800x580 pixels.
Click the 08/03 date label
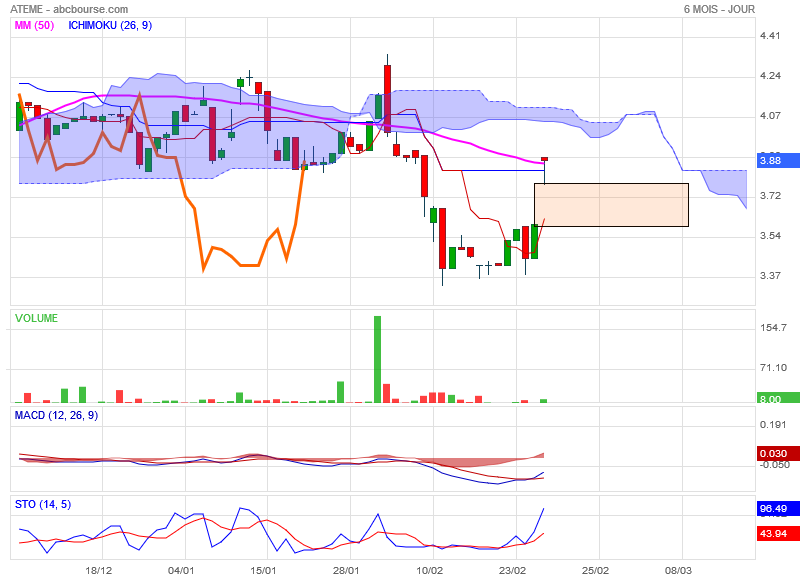pyautogui.click(x=678, y=570)
